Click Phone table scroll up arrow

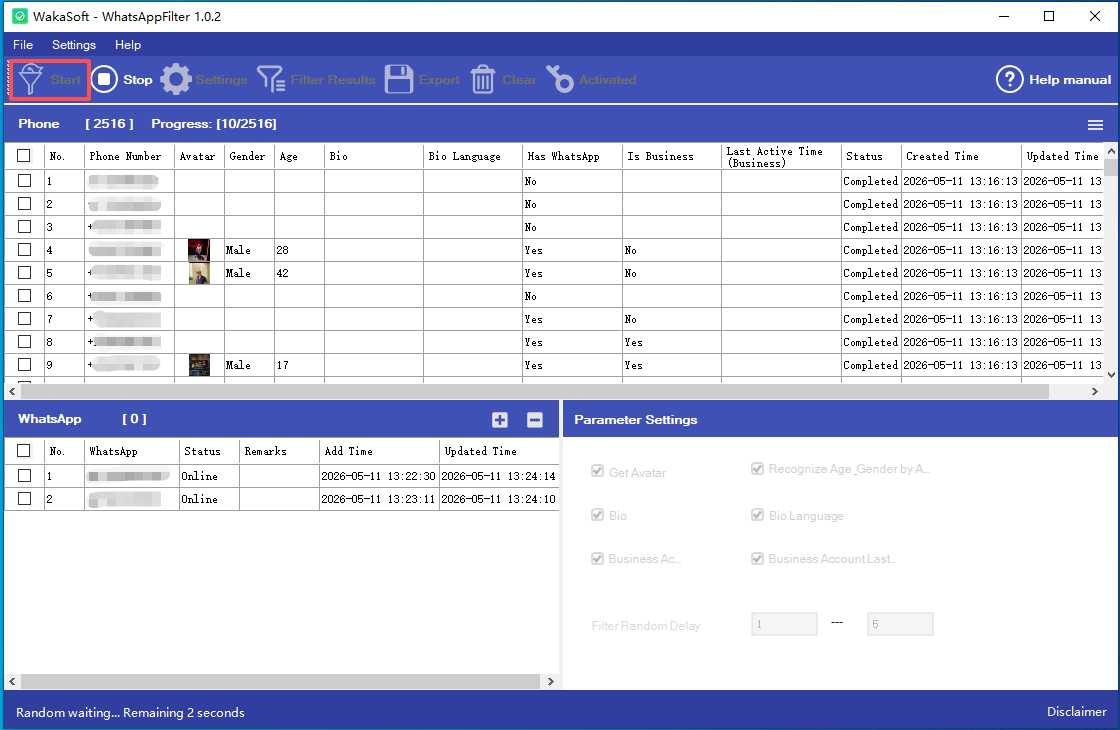point(1111,151)
